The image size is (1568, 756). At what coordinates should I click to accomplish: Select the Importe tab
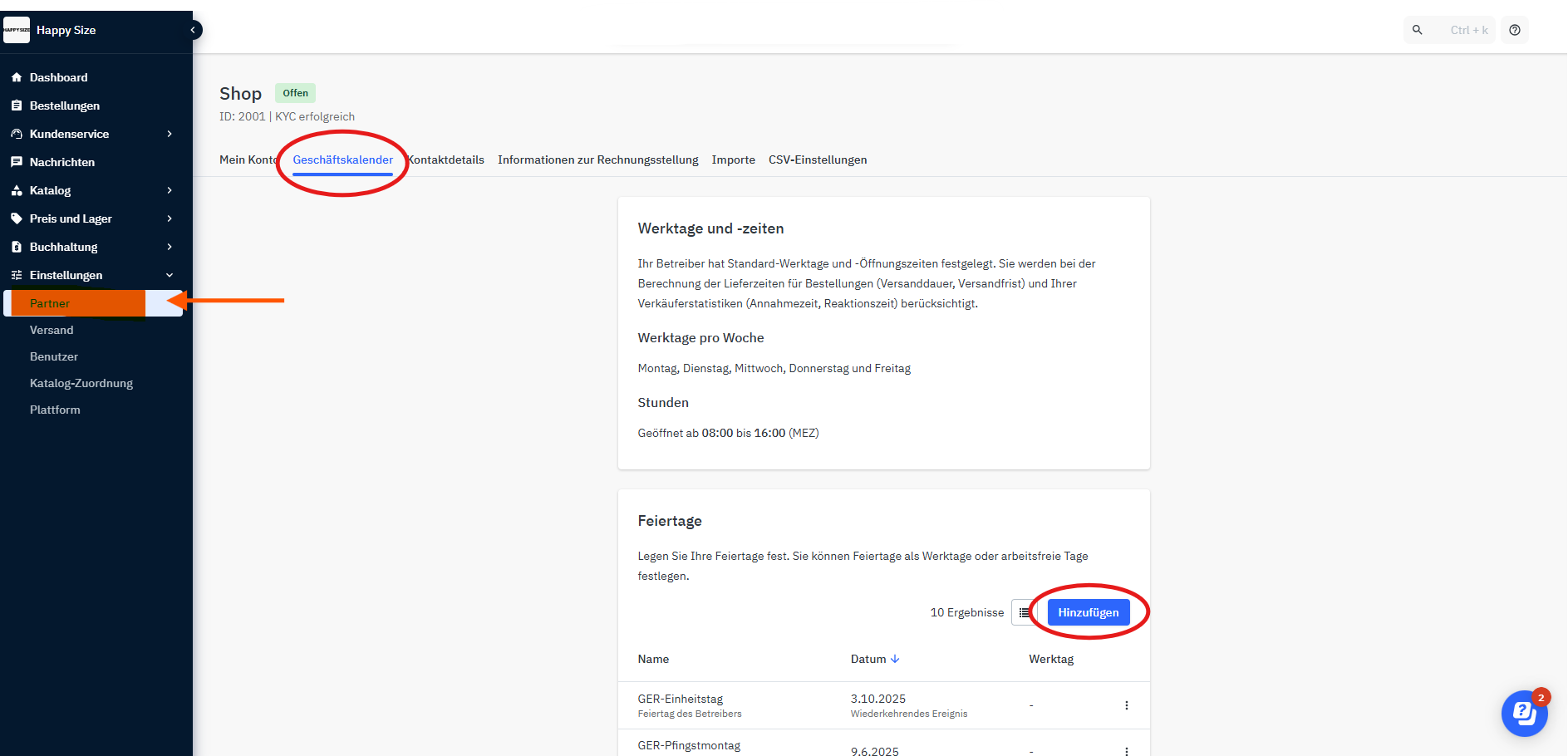click(733, 160)
